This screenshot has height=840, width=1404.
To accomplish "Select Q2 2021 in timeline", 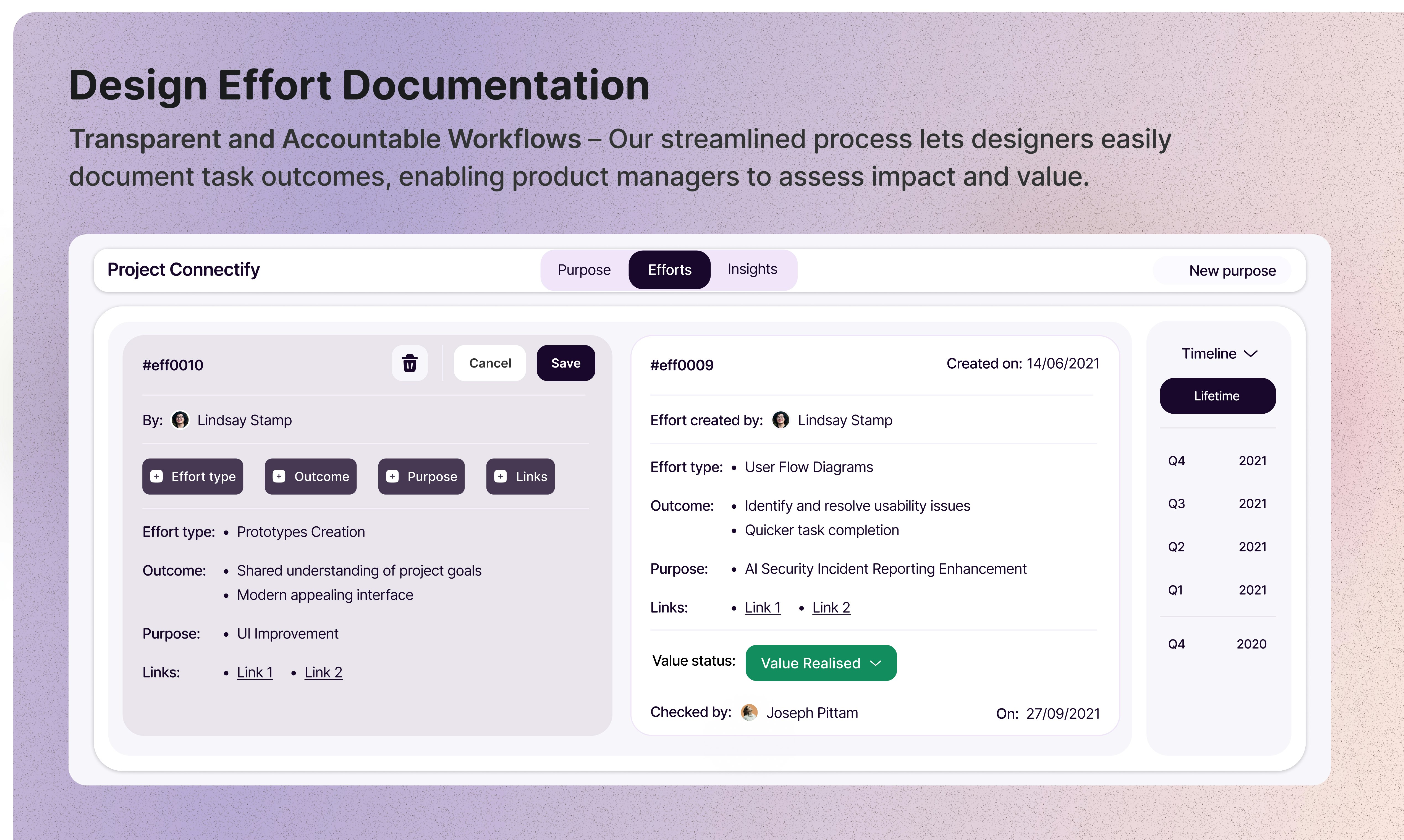I will [1217, 547].
